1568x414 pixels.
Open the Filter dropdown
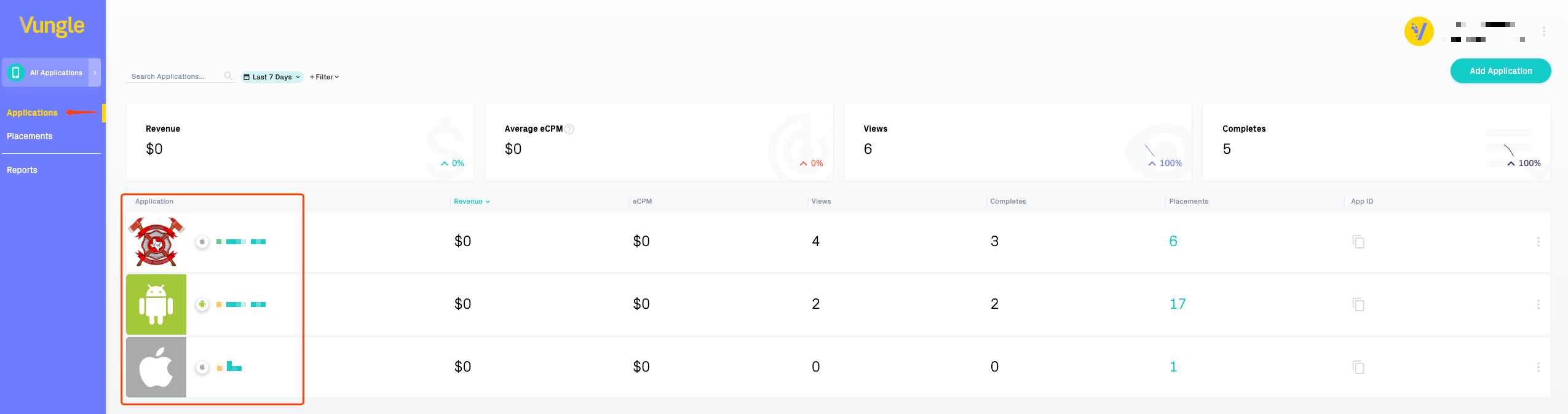pyautogui.click(x=324, y=77)
